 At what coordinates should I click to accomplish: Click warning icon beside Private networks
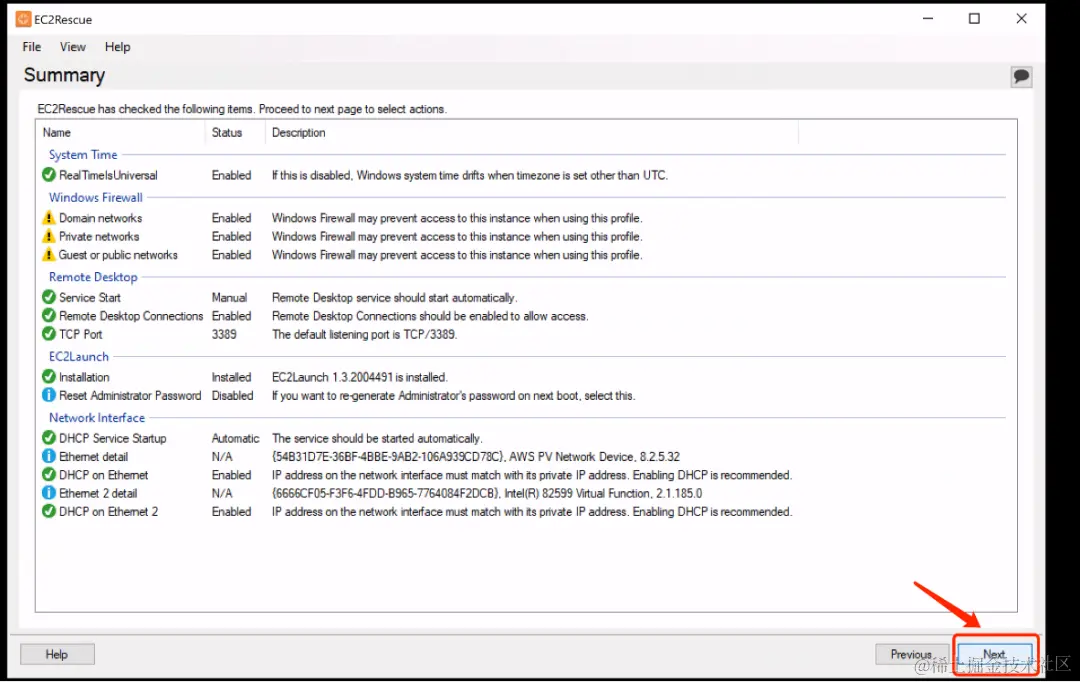point(49,236)
